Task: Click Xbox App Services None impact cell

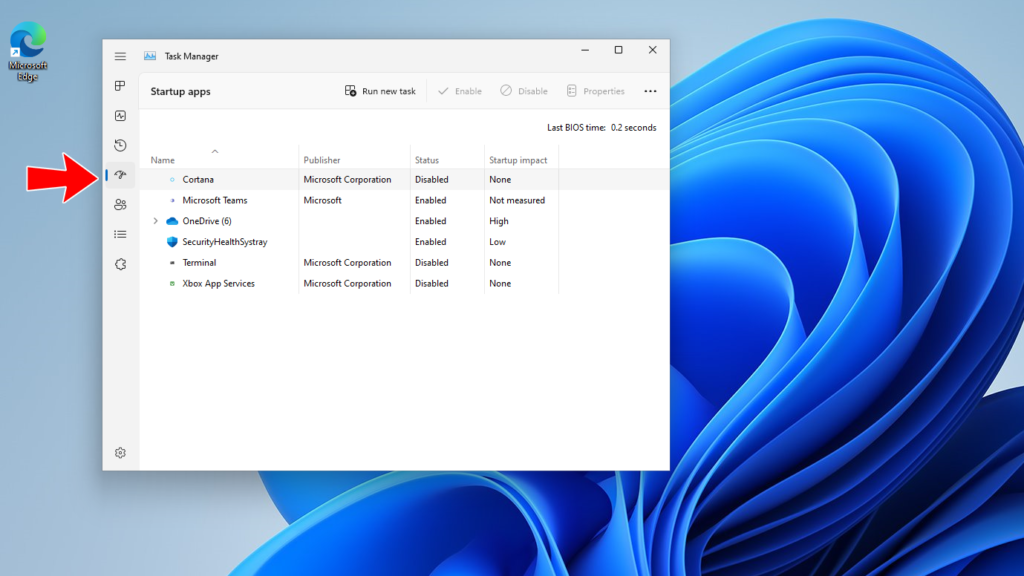Action: [500, 283]
